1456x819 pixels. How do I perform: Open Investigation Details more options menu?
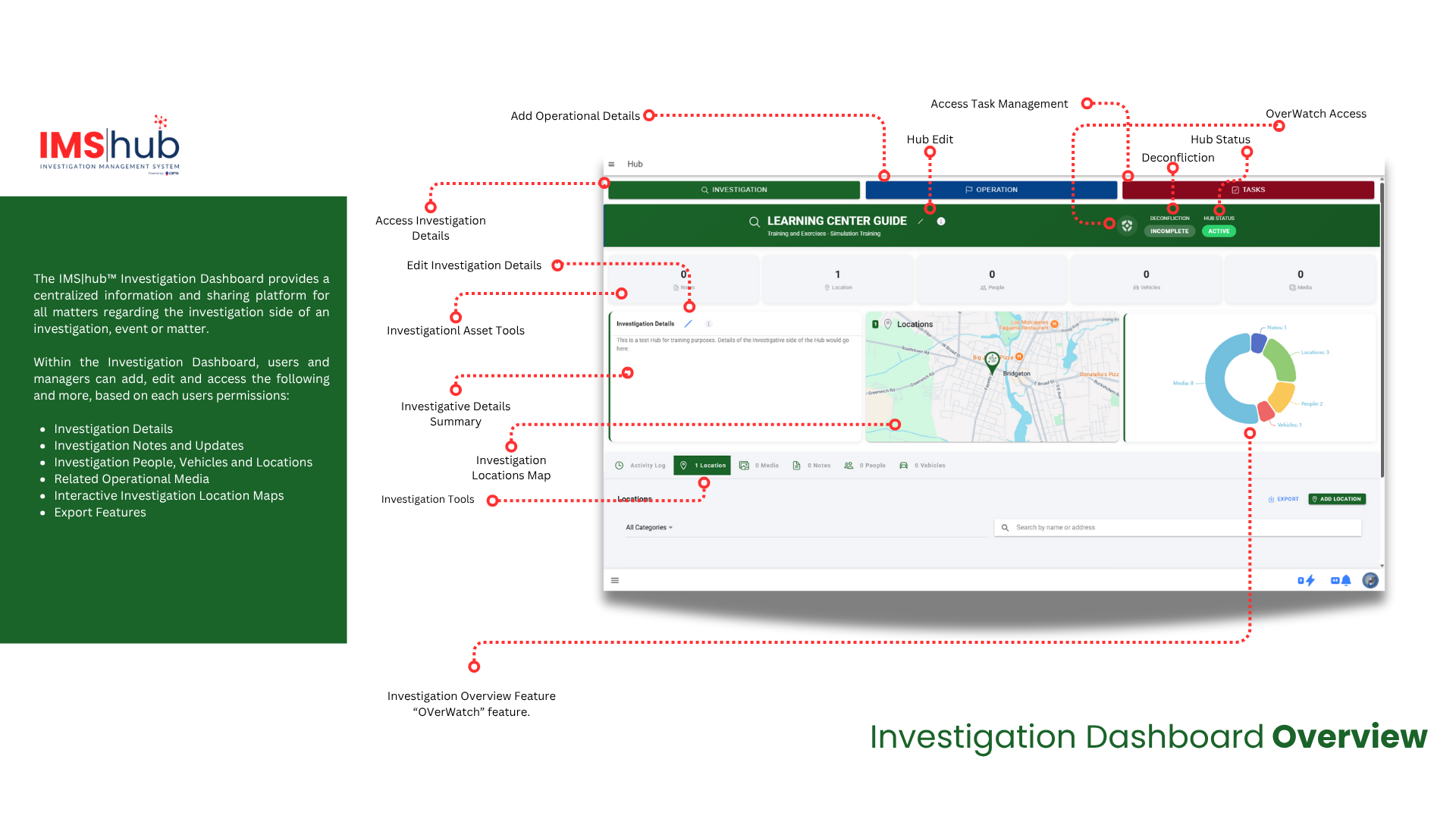[708, 324]
